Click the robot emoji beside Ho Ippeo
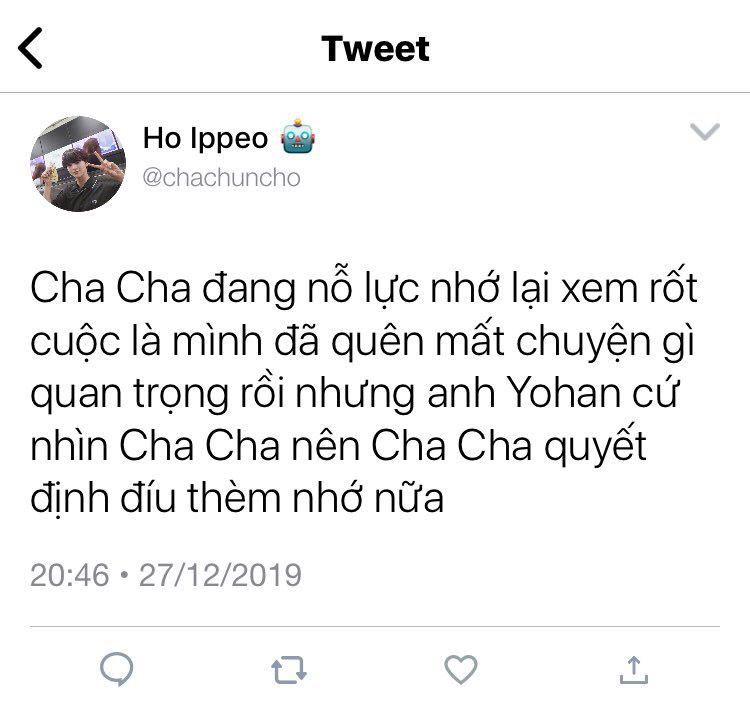This screenshot has height=712, width=750. pos(298,136)
